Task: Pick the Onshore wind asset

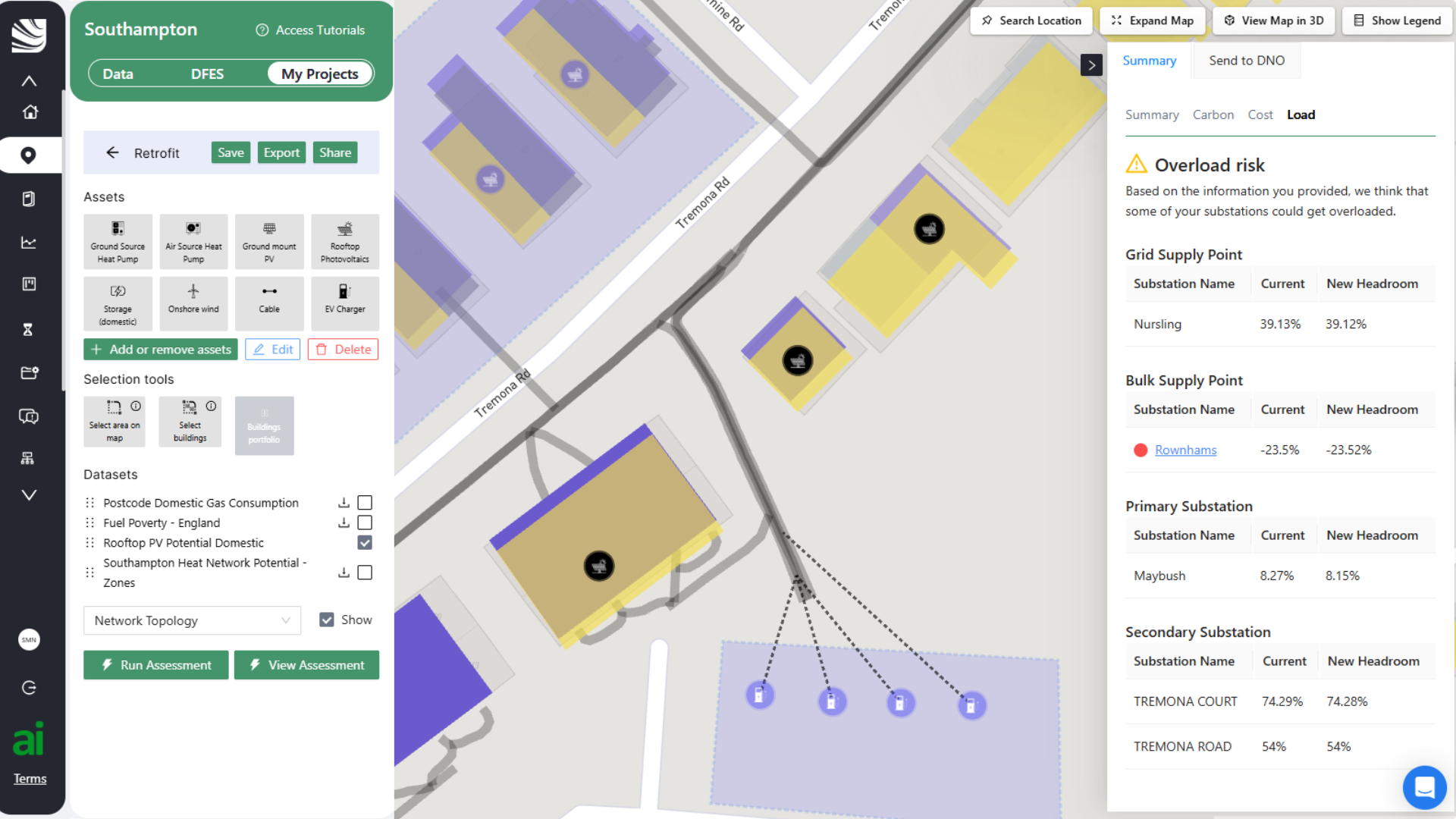Action: coord(193,303)
